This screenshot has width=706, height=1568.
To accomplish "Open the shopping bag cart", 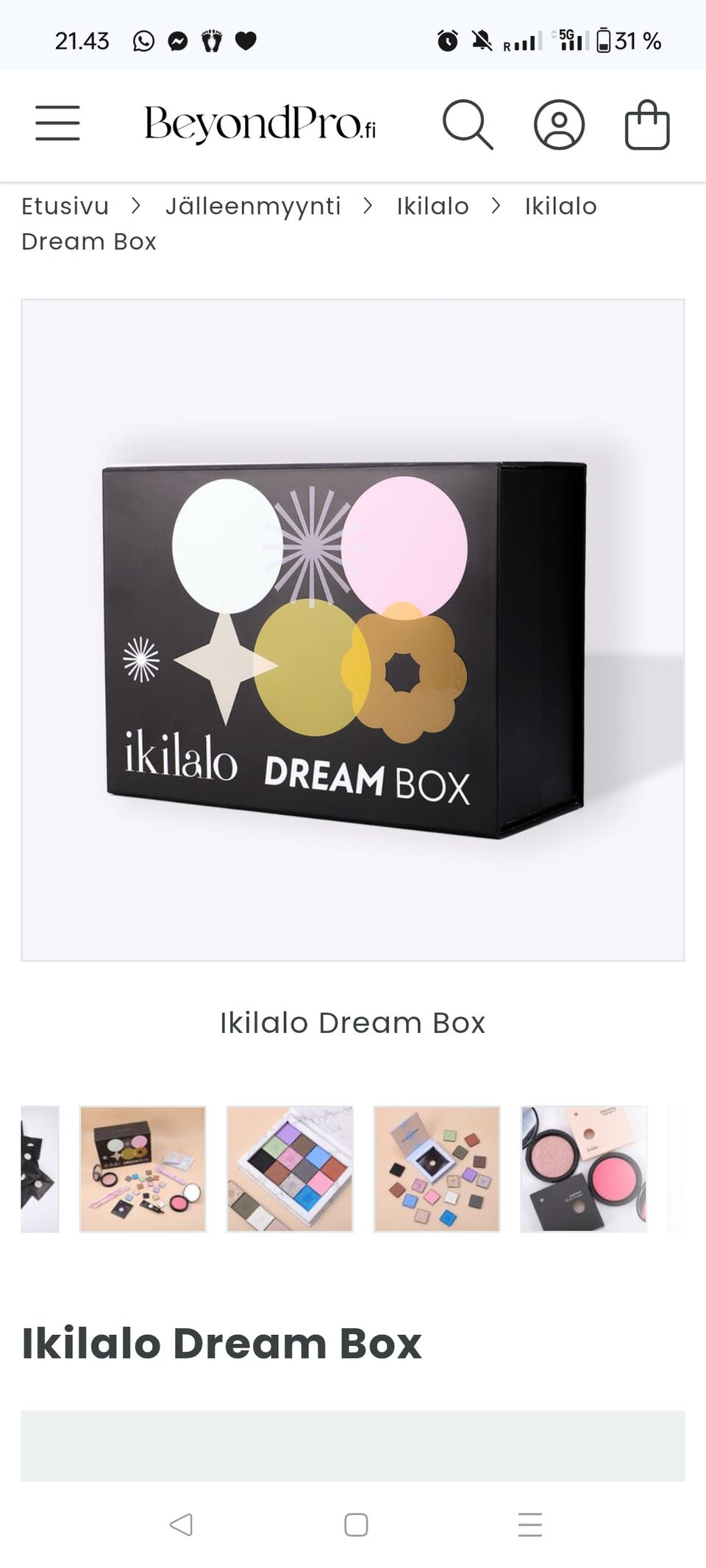I will coord(647,124).
